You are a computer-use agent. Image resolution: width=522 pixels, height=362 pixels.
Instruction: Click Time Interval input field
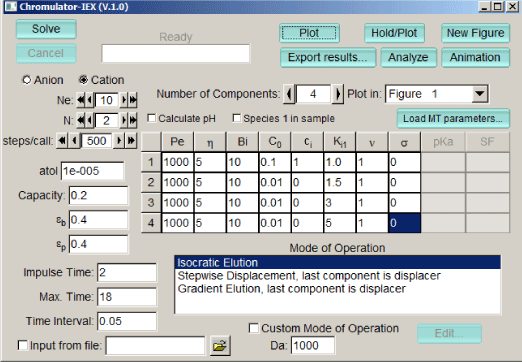click(x=127, y=321)
